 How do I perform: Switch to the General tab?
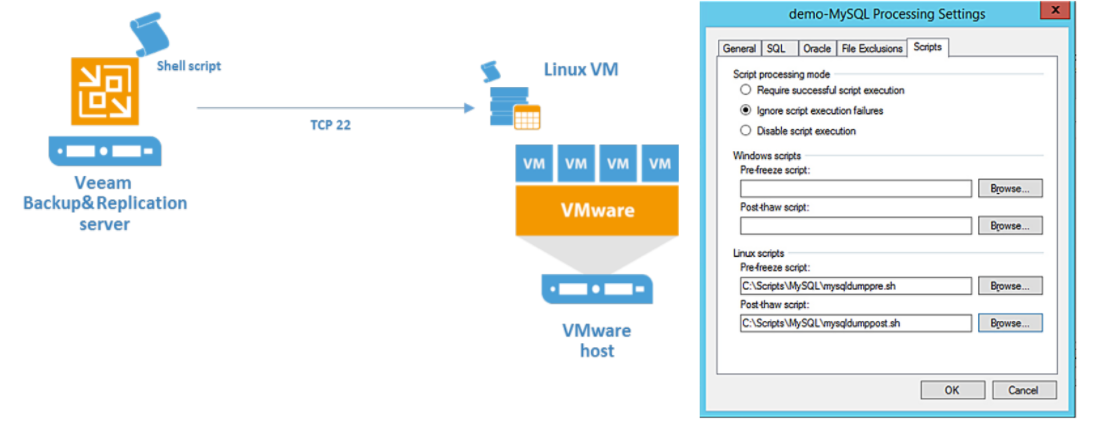coord(739,48)
